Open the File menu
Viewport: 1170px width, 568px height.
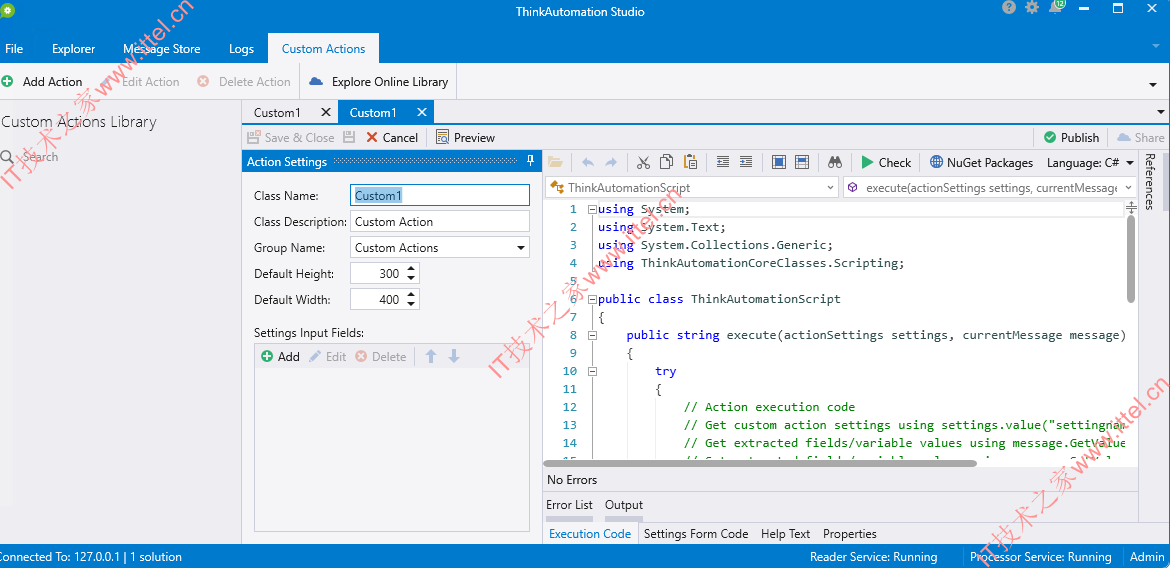click(14, 49)
